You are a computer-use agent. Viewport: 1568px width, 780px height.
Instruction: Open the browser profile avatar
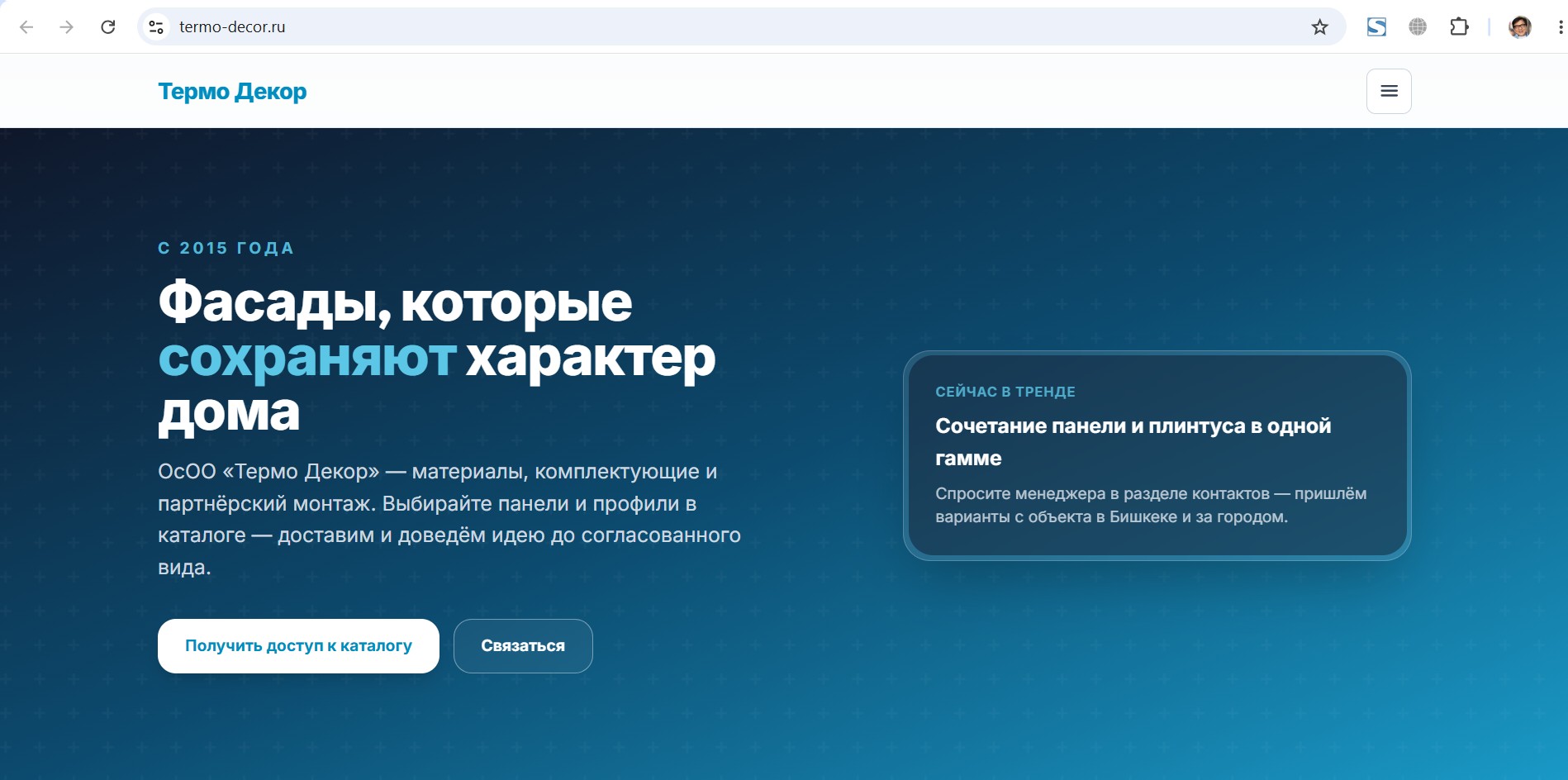[x=1520, y=27]
